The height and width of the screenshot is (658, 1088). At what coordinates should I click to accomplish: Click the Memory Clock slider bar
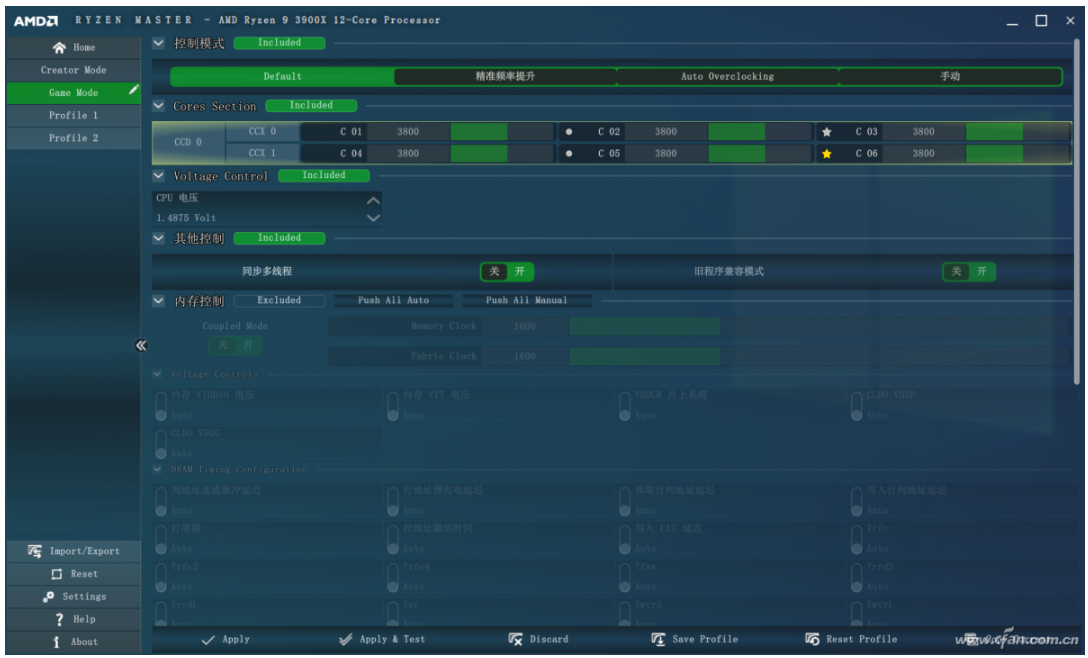pyautogui.click(x=820, y=326)
